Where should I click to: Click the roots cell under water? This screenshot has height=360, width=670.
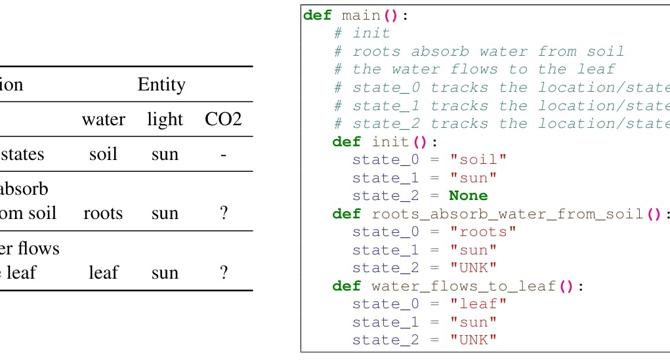103,213
